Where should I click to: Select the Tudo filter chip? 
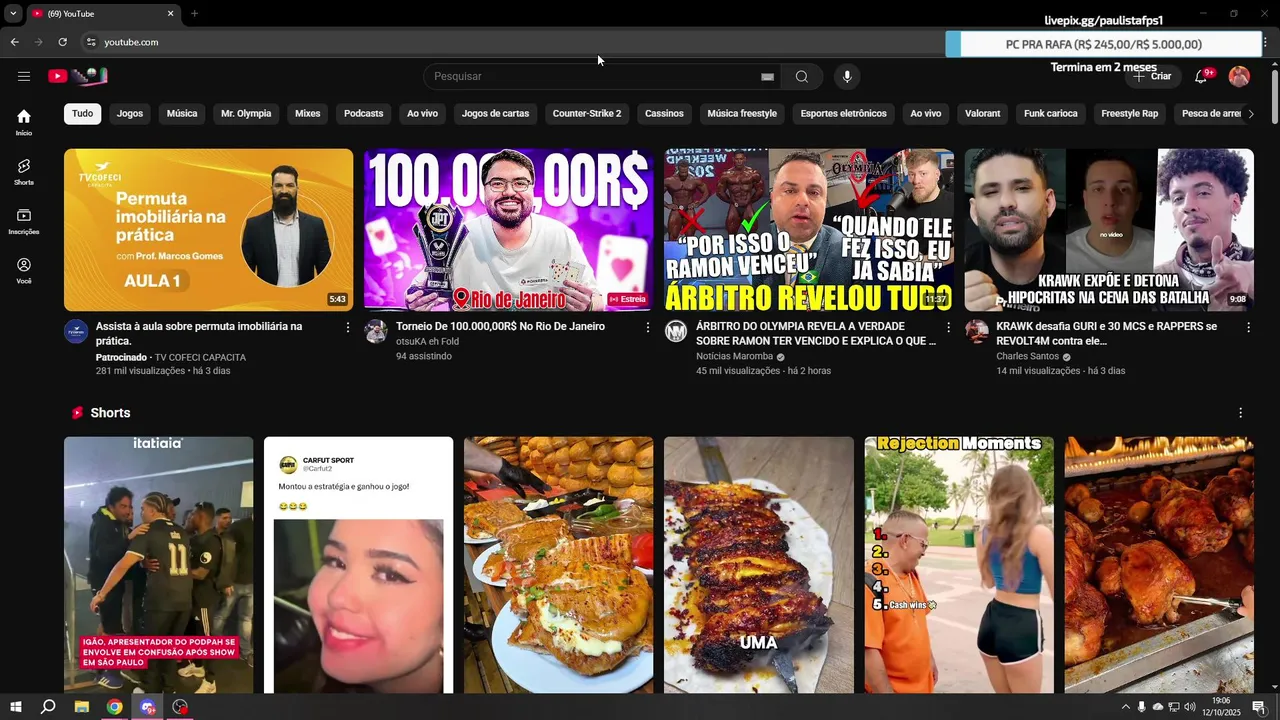pyautogui.click(x=83, y=114)
